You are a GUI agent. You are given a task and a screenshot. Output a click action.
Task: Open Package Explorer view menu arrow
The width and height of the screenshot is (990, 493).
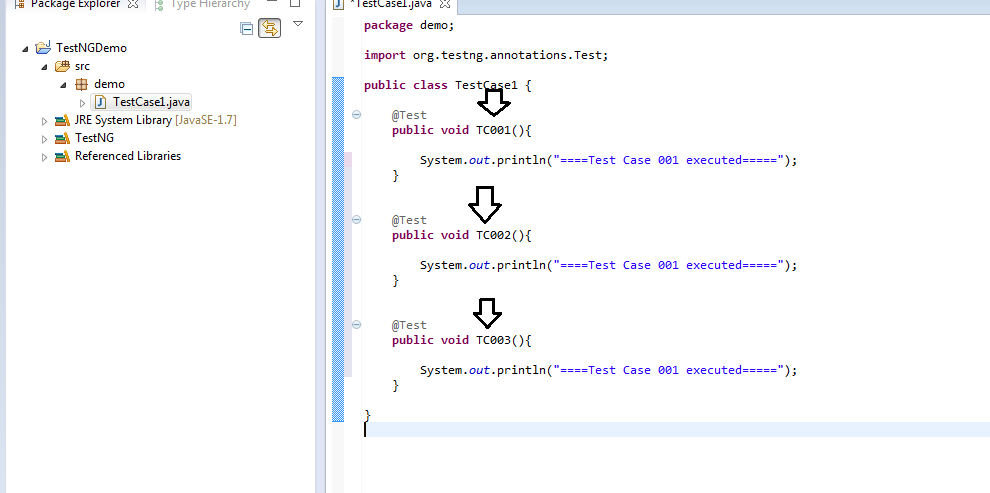click(299, 24)
